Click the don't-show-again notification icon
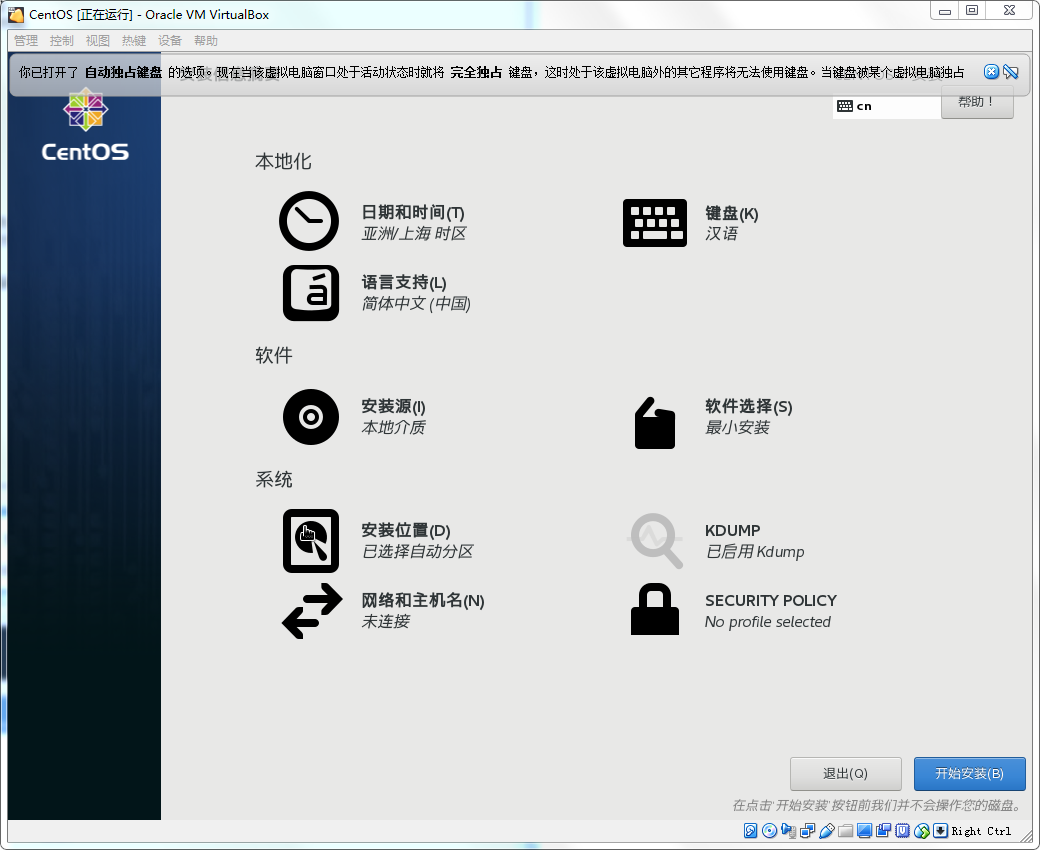The height and width of the screenshot is (850, 1040). click(x=1011, y=72)
